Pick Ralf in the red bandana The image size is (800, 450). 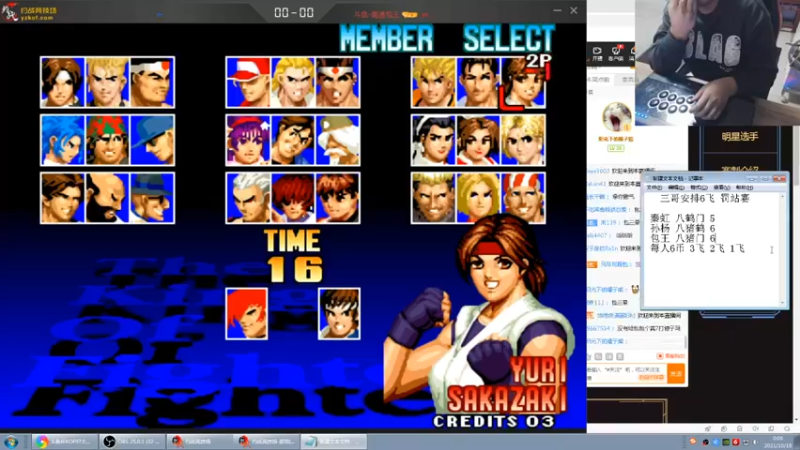[x=107, y=140]
